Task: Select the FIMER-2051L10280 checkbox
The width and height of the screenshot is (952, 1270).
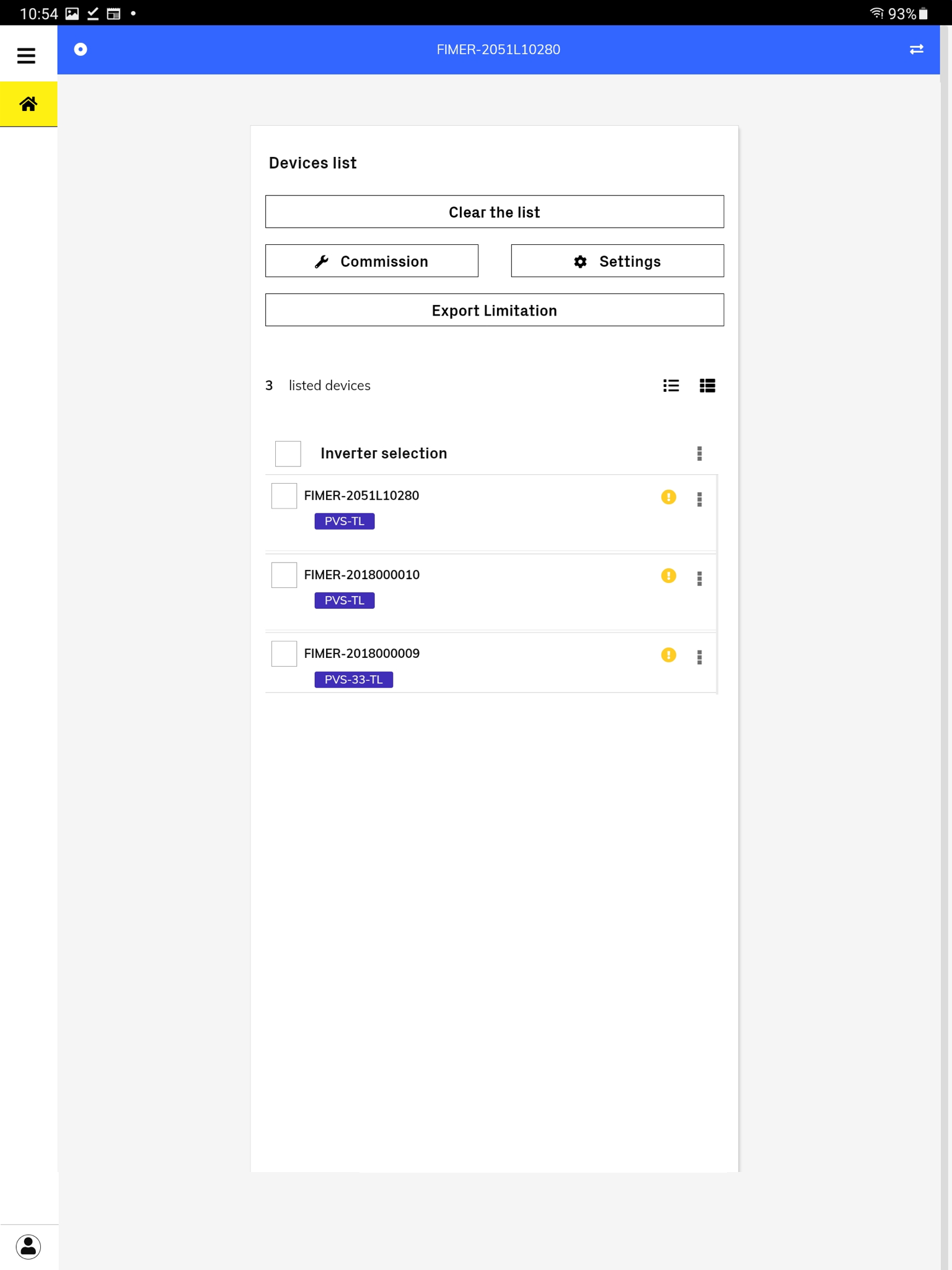Action: (x=284, y=496)
